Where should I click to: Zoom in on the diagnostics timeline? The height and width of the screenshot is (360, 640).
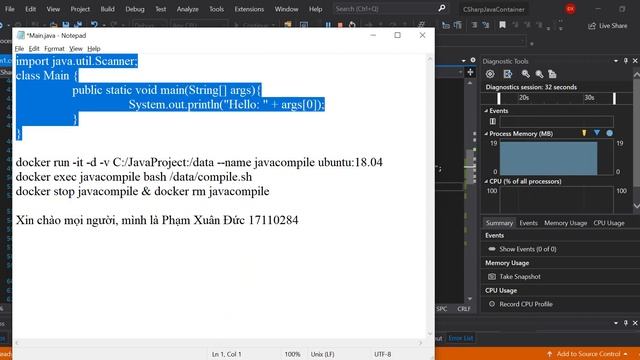point(526,74)
